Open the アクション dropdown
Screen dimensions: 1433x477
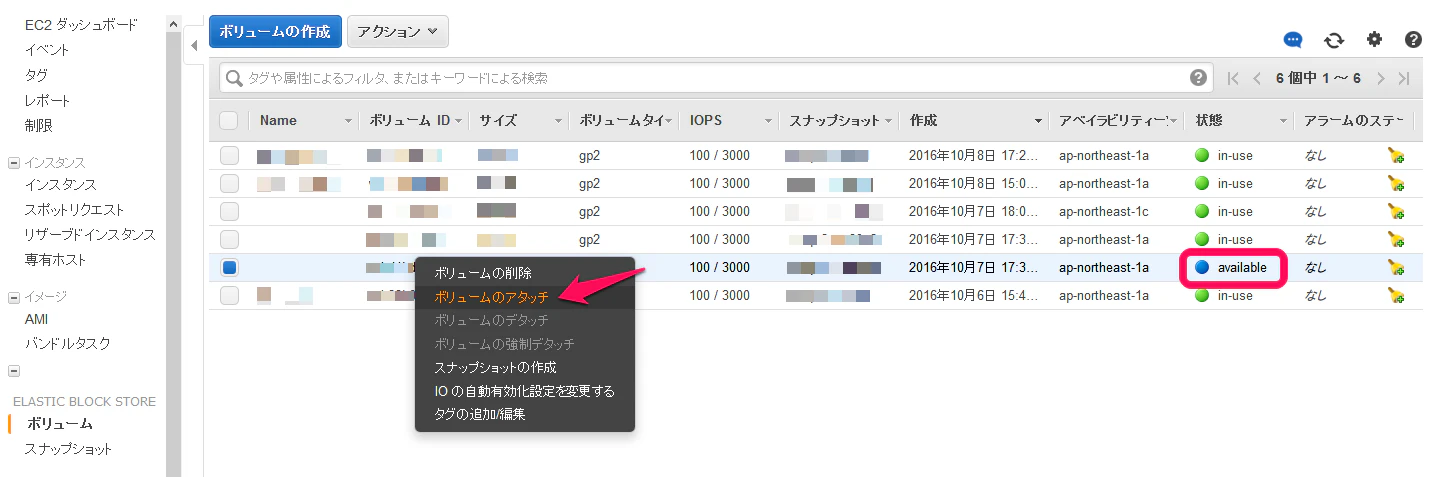[x=397, y=31]
